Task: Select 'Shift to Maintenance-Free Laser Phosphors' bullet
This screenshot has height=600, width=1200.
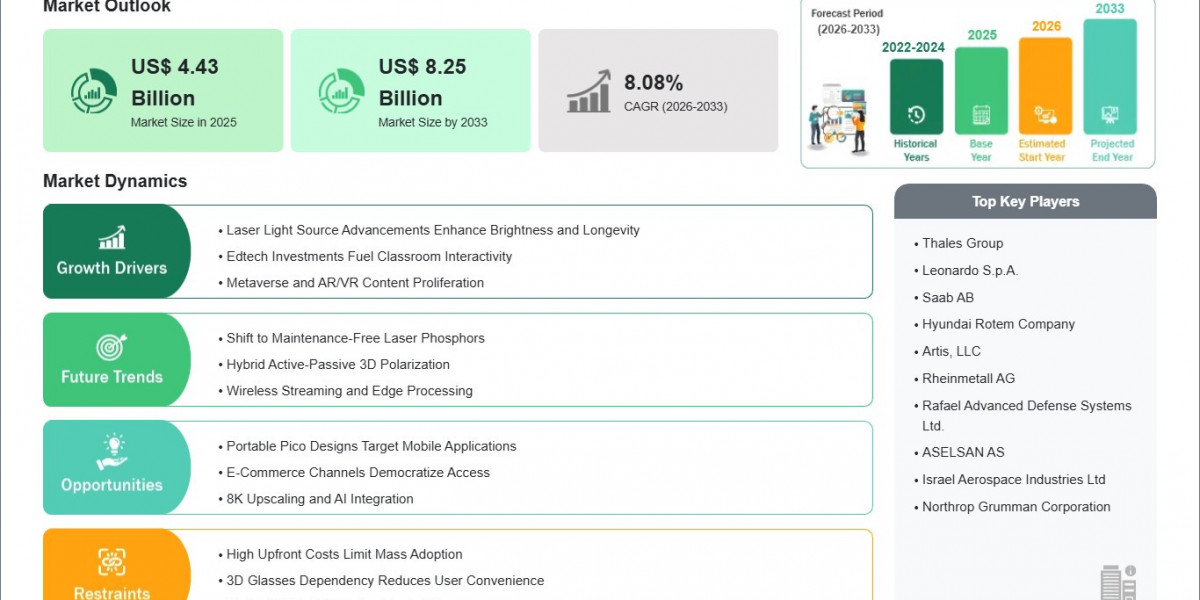Action: pyautogui.click(x=355, y=338)
